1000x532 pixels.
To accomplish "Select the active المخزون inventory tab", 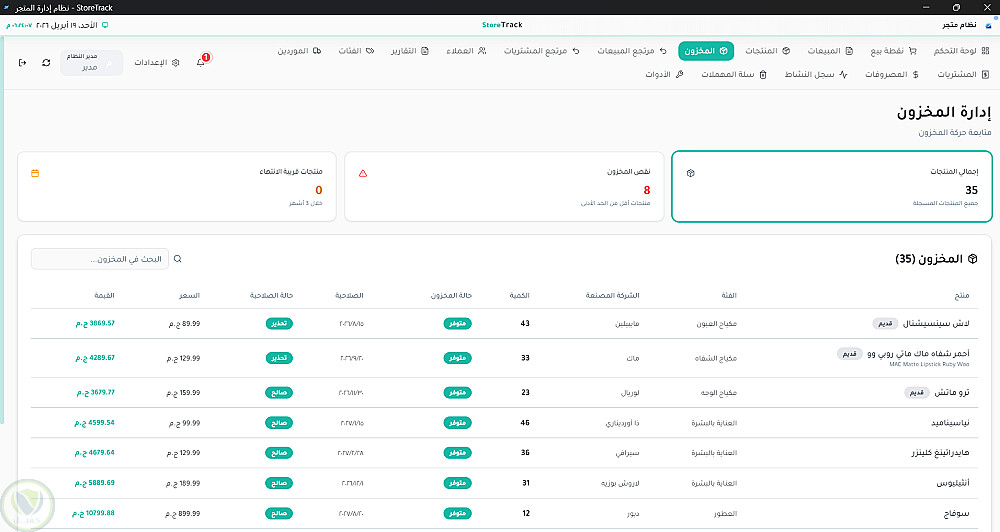I will [706, 51].
